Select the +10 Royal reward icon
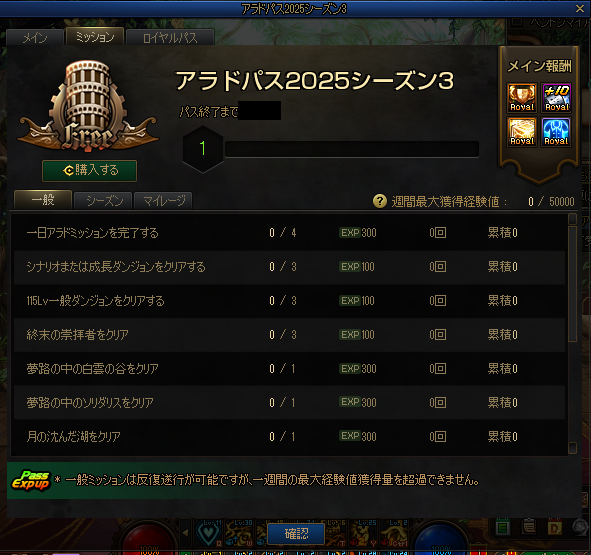The image size is (591, 555). [556, 98]
